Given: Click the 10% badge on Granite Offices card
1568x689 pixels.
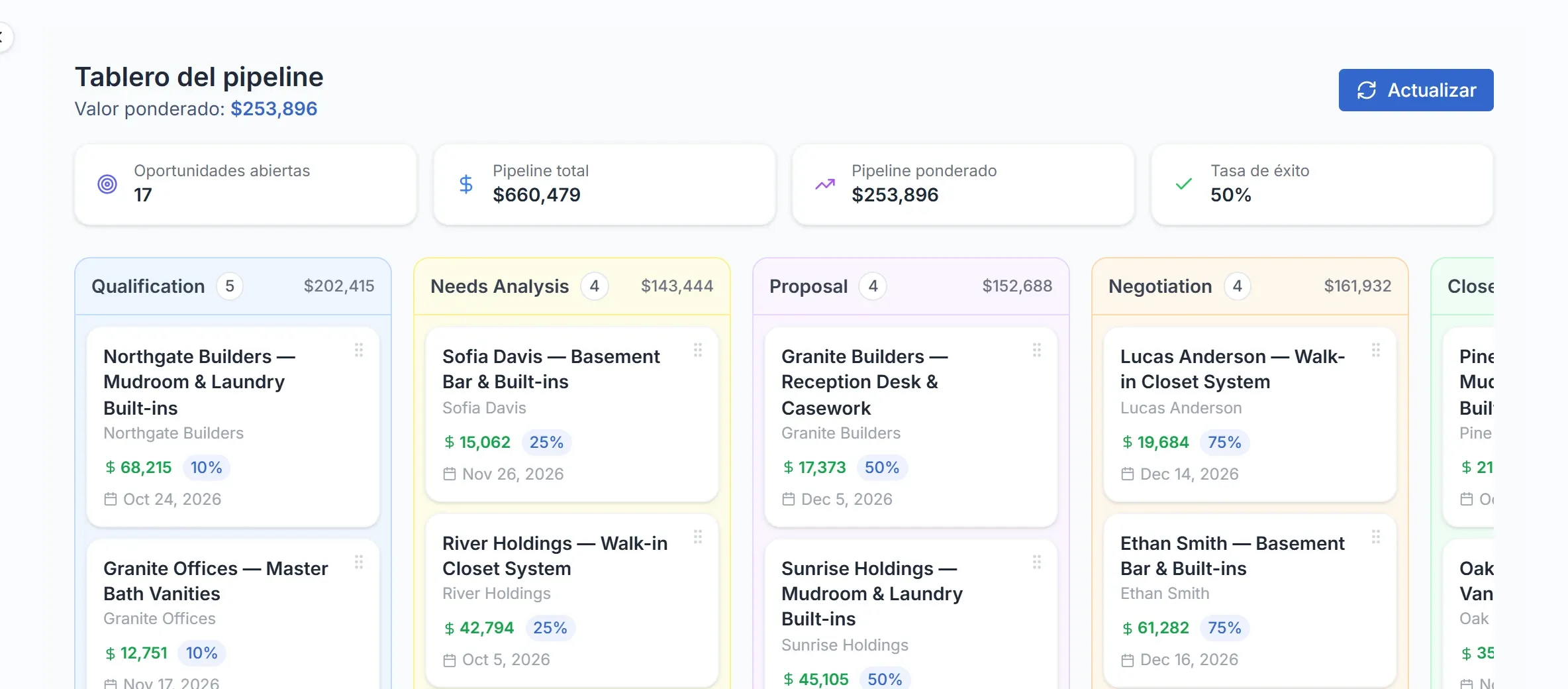Looking at the screenshot, I should 202,653.
